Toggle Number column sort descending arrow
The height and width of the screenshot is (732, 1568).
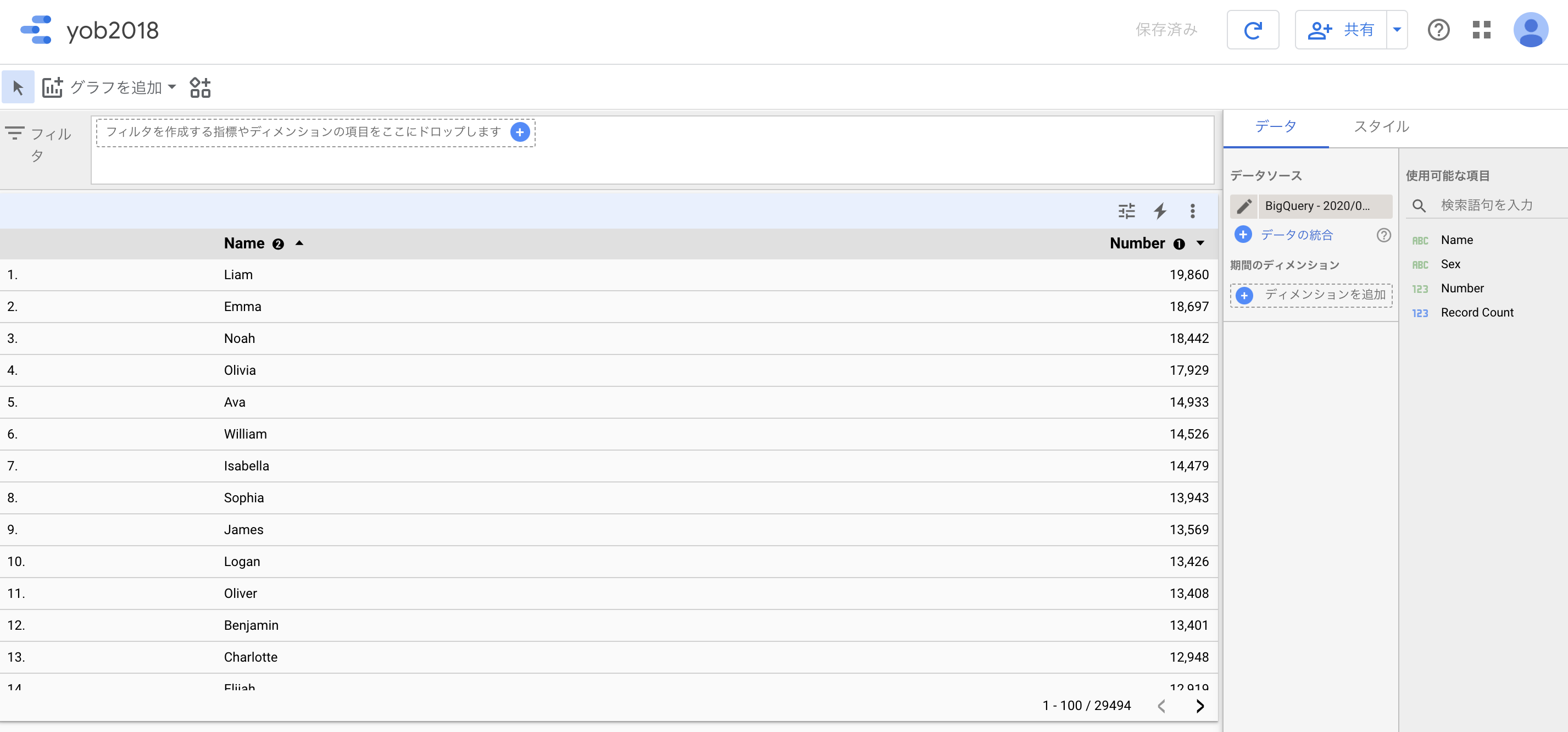[1200, 243]
